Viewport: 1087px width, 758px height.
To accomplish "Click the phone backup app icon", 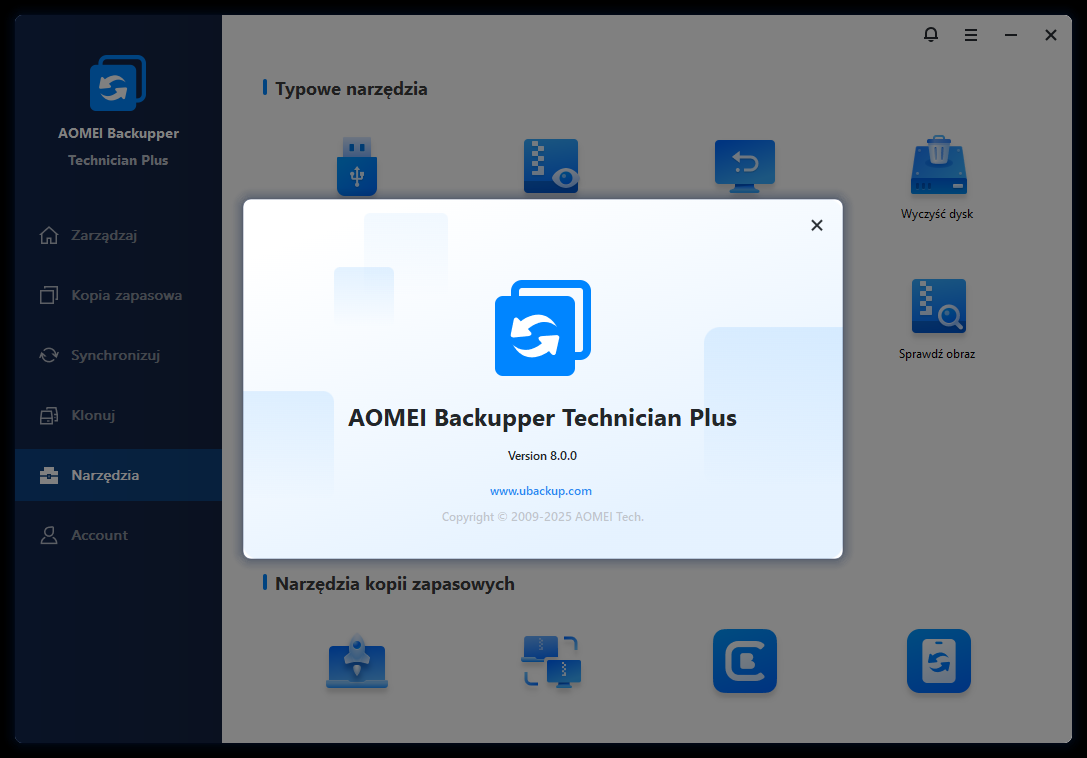I will click(x=939, y=661).
